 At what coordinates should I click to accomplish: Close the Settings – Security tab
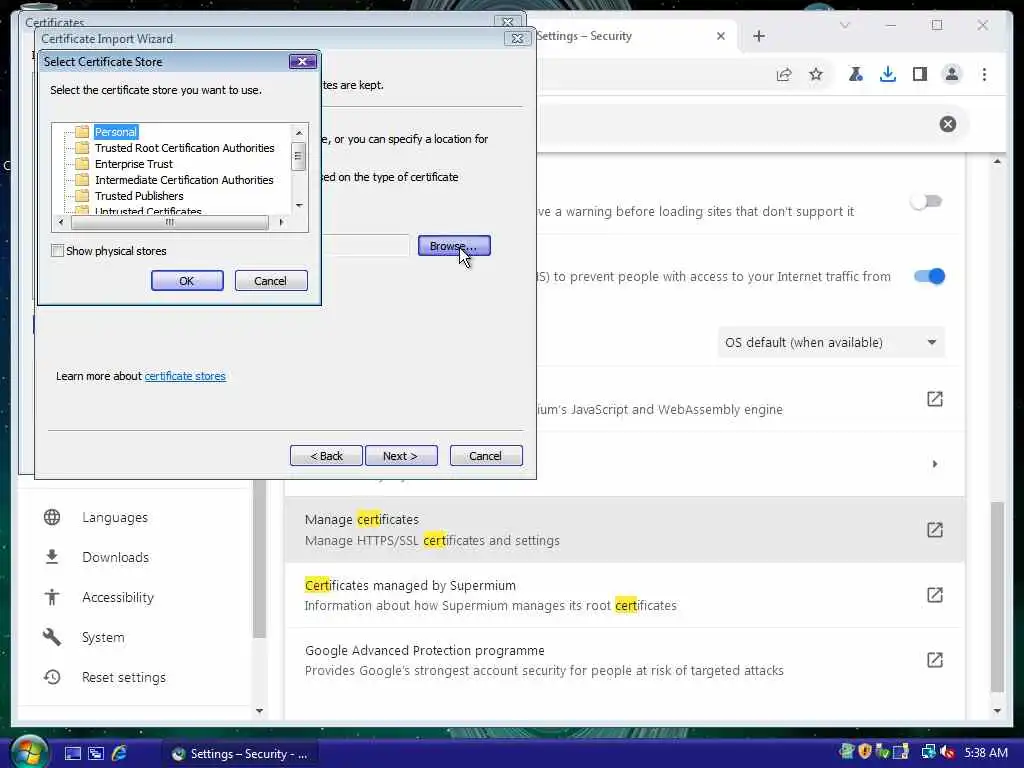721,36
